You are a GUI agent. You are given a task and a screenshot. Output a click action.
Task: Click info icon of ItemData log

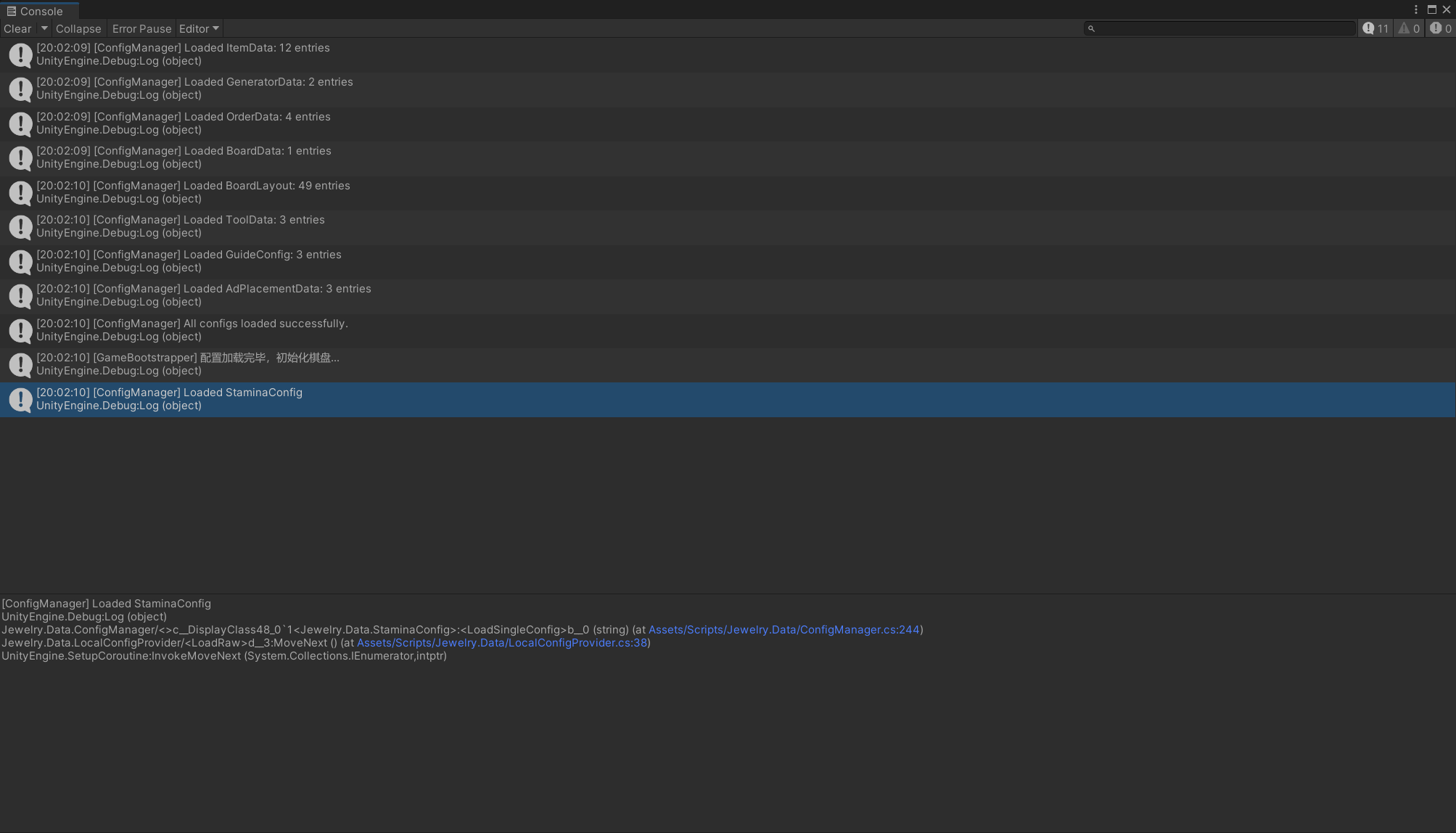20,54
